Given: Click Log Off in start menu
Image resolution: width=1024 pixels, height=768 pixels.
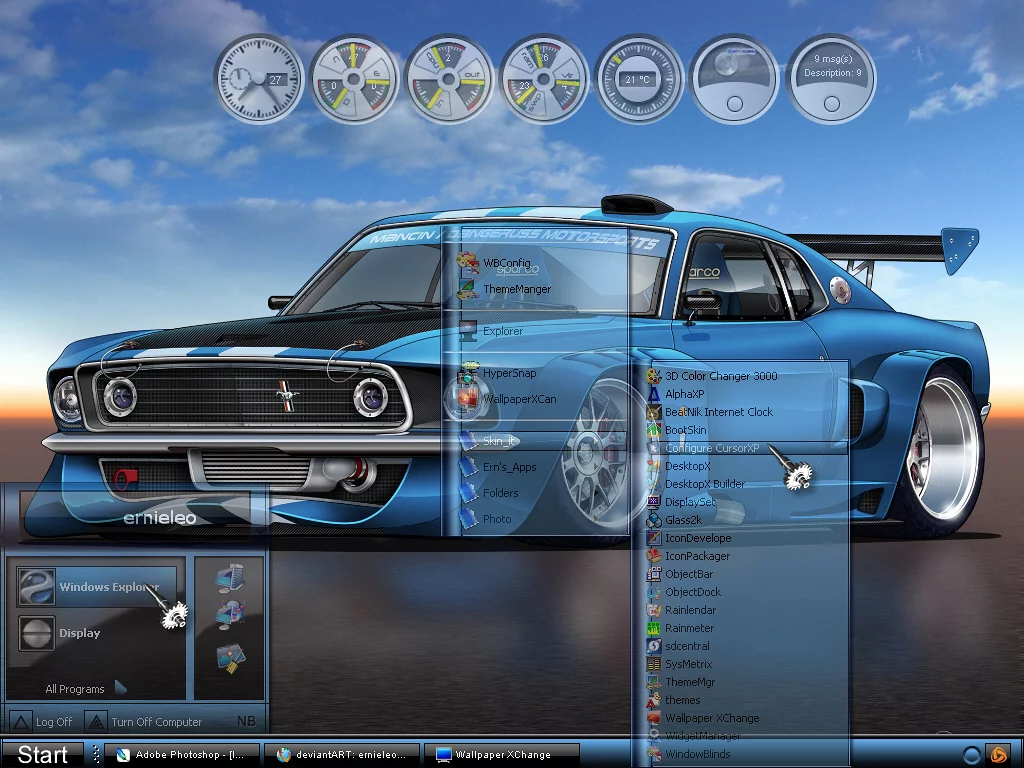Looking at the screenshot, I should coord(53,722).
